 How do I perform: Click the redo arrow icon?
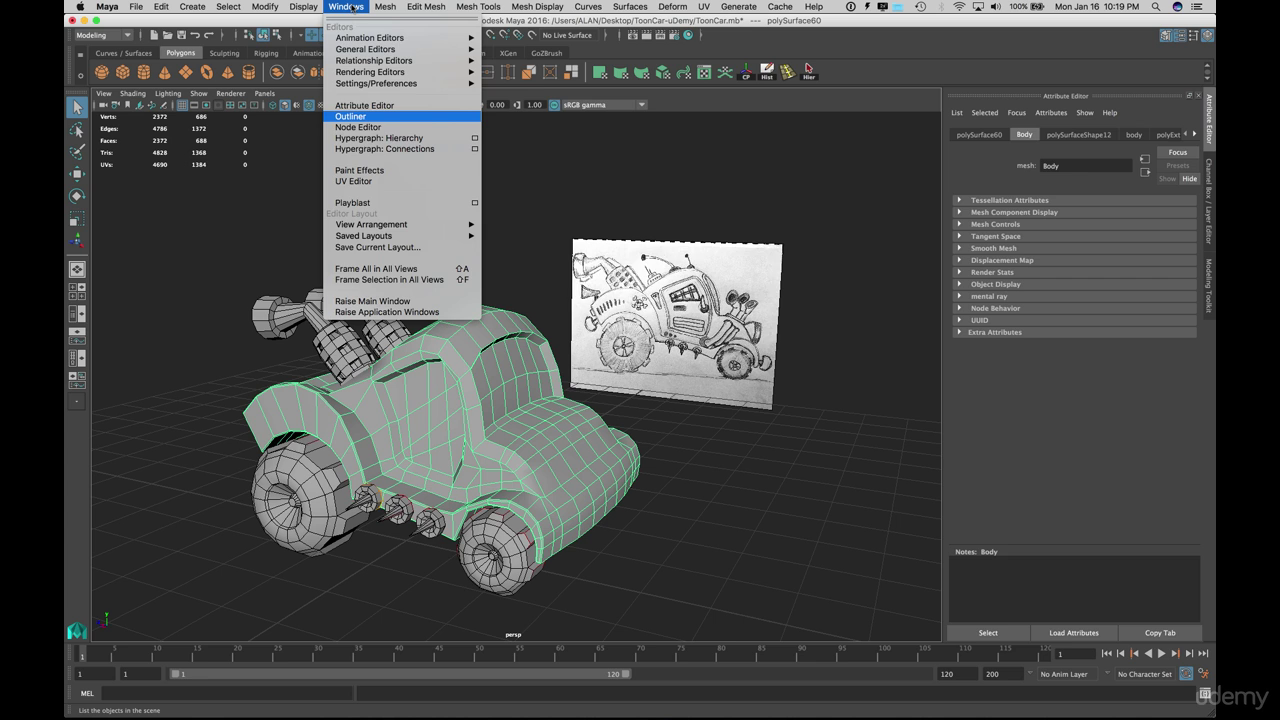pyautogui.click(x=209, y=35)
